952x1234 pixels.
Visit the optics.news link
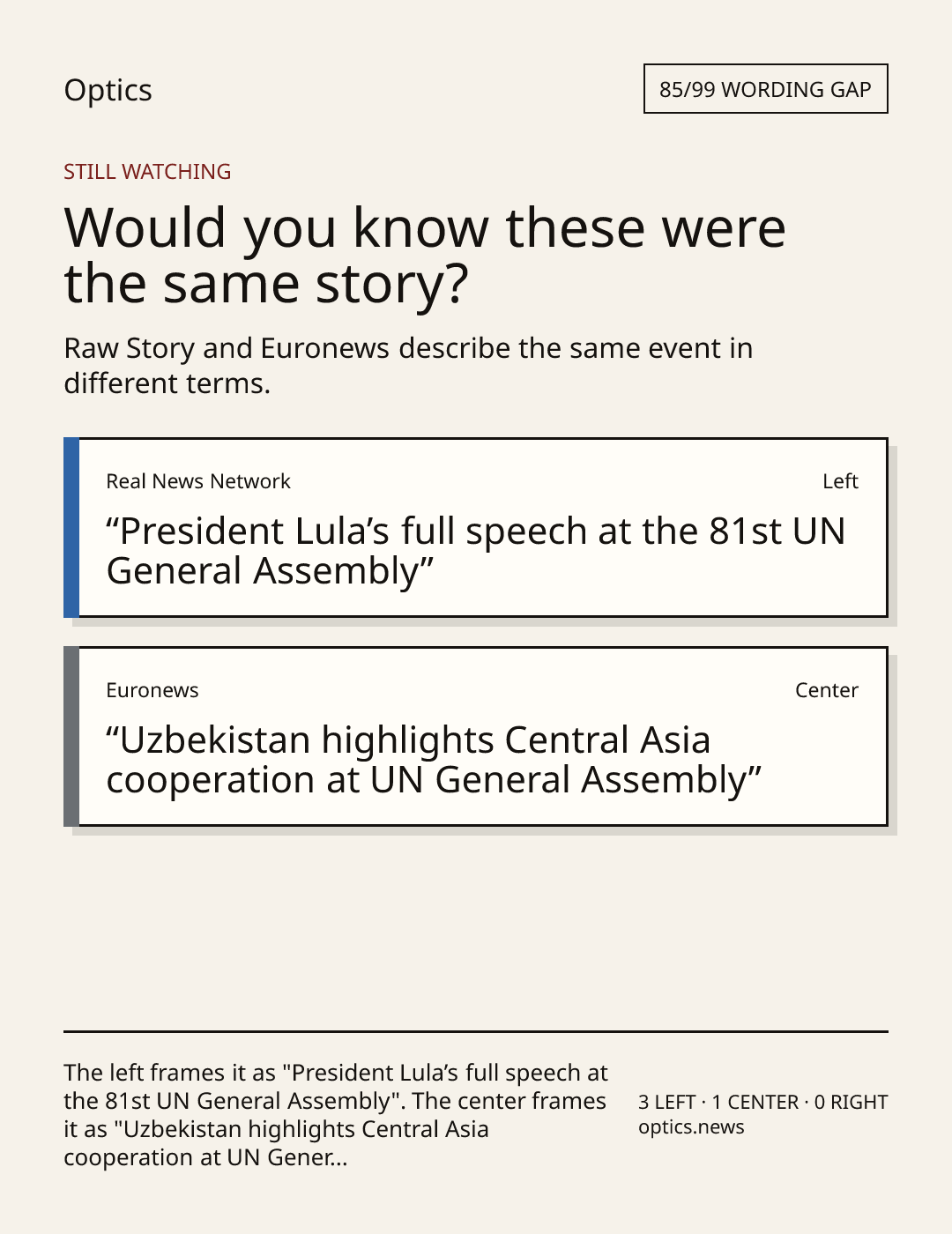691,1127
